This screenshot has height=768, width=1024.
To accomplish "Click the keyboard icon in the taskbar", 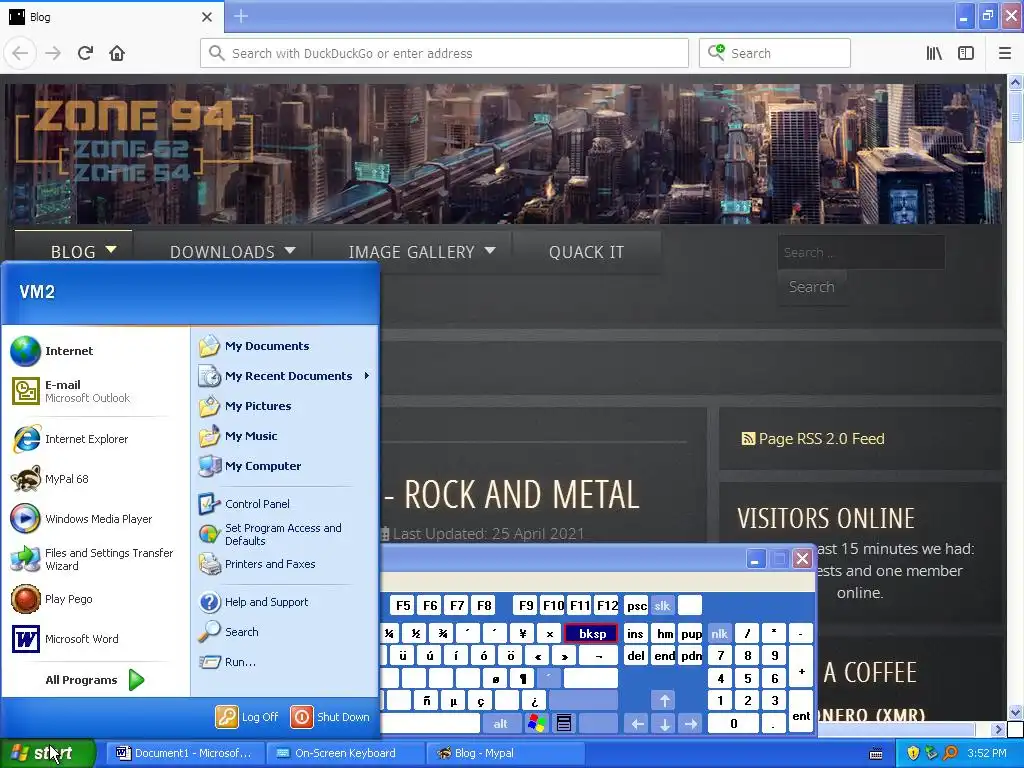I will pos(876,754).
